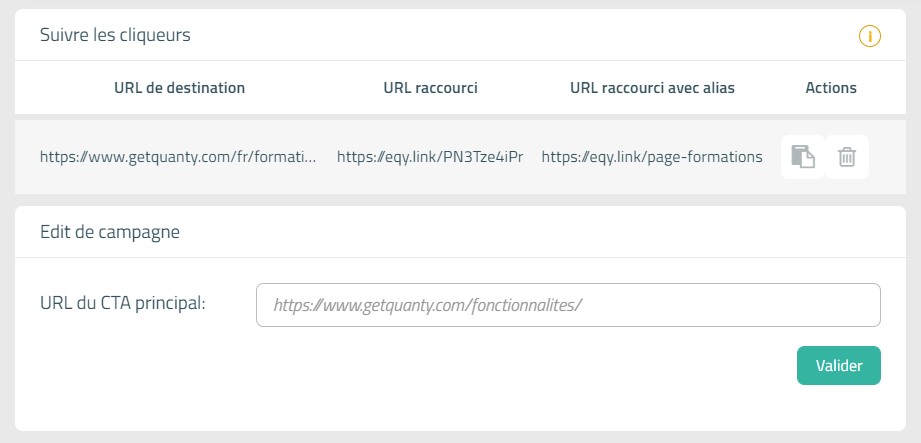The height and width of the screenshot is (443, 921).
Task: Click the info icon in Suivre les cliqueurs
Action: [869, 36]
